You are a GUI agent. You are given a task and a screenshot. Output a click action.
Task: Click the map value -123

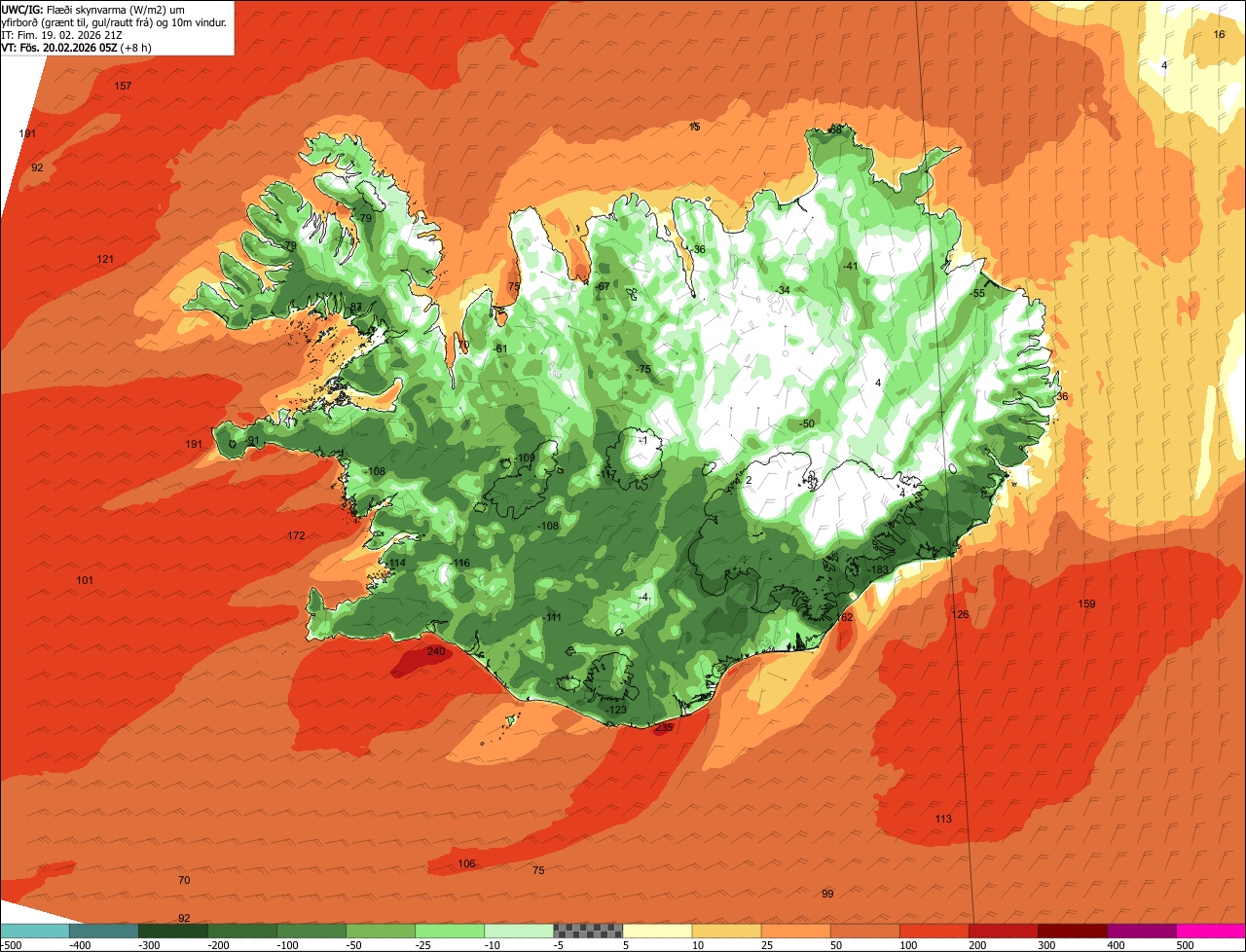click(x=616, y=711)
